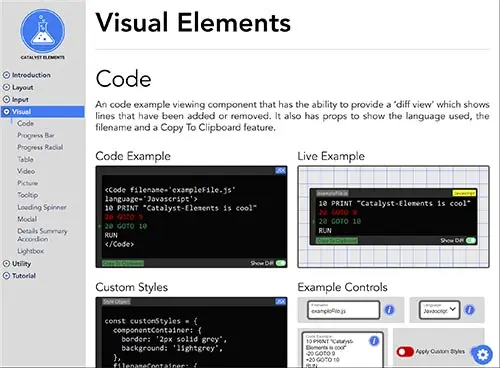Click the info icon in the code example textarea

pyautogui.click(x=374, y=341)
